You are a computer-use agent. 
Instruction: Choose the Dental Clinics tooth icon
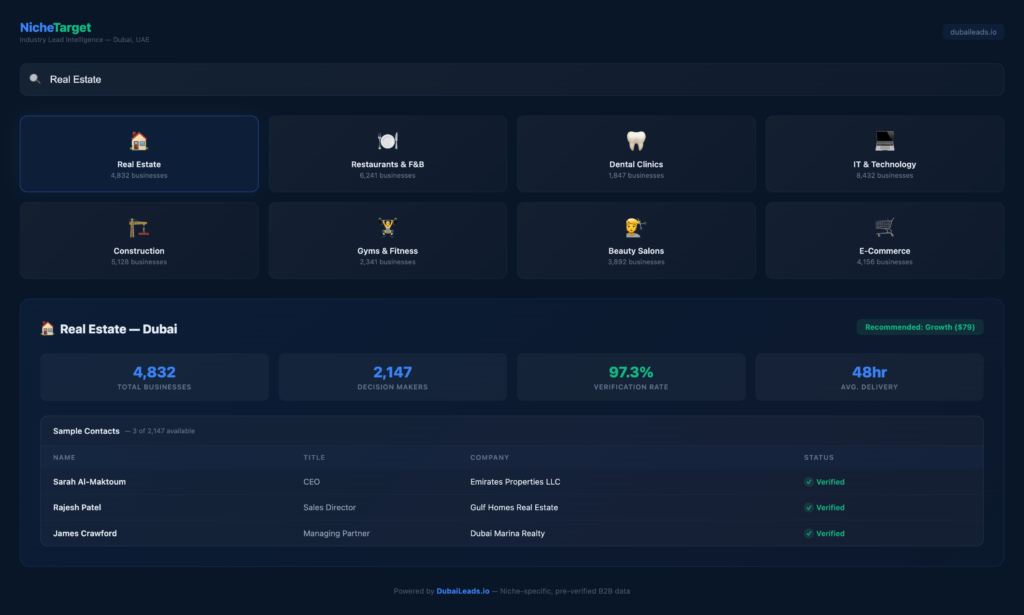click(636, 142)
